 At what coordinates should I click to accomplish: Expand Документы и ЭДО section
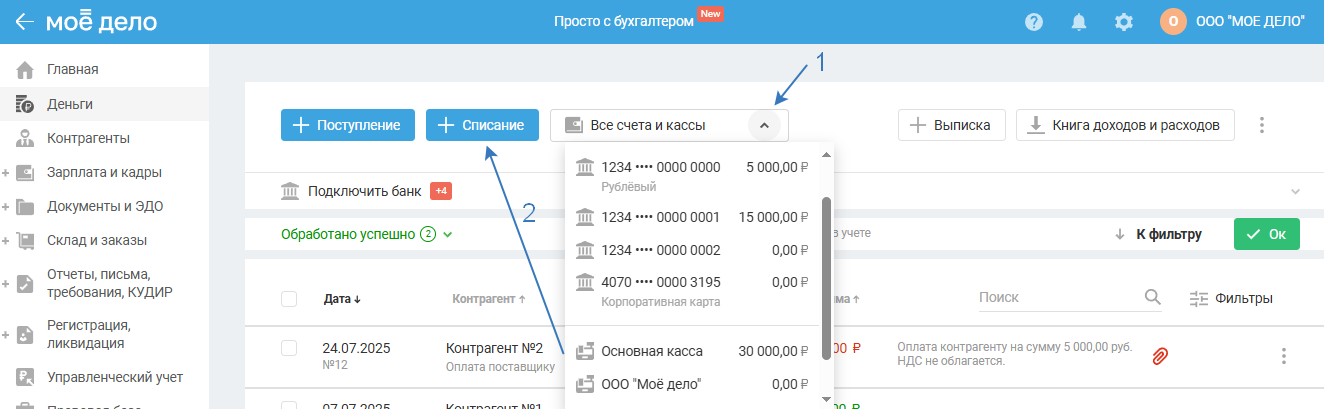(5, 207)
